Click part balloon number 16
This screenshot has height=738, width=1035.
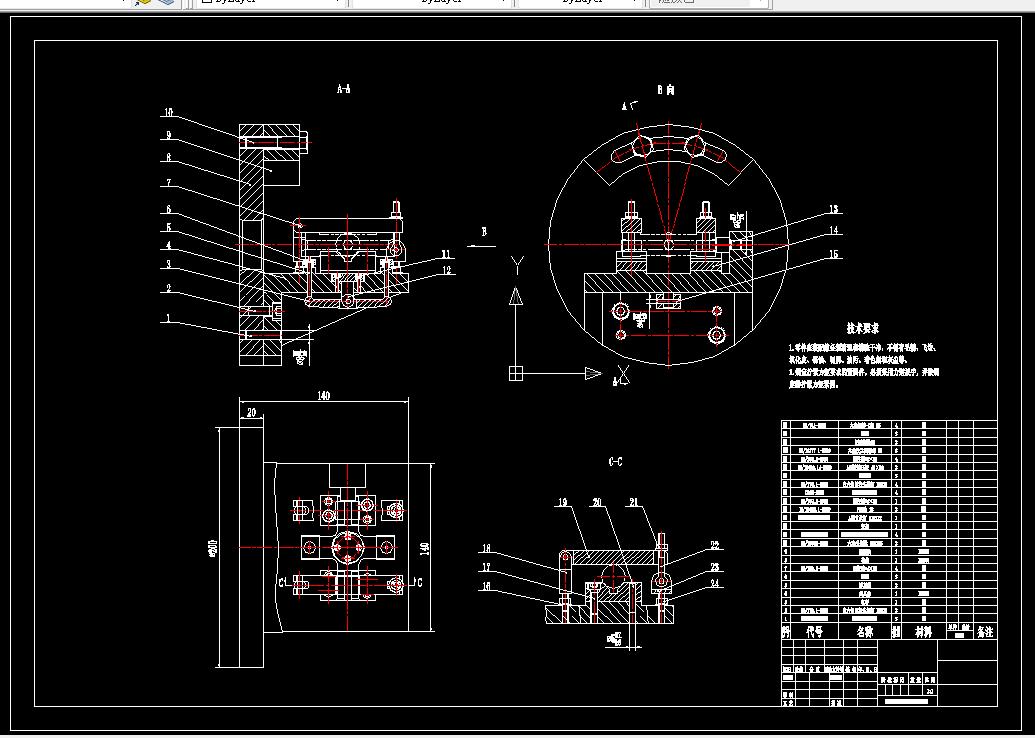[485, 586]
